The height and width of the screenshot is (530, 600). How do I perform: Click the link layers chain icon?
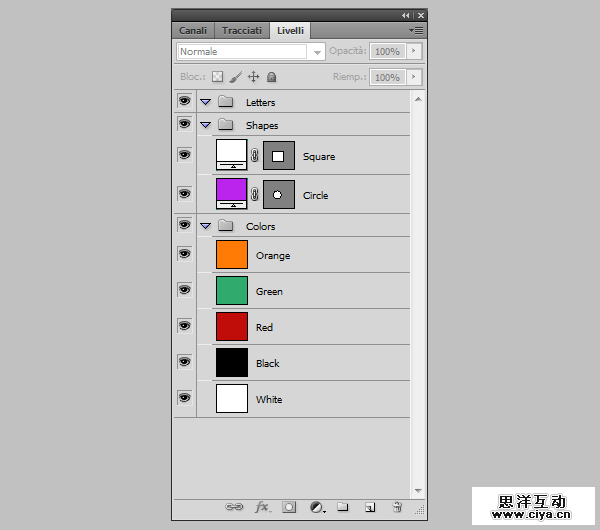click(x=234, y=507)
